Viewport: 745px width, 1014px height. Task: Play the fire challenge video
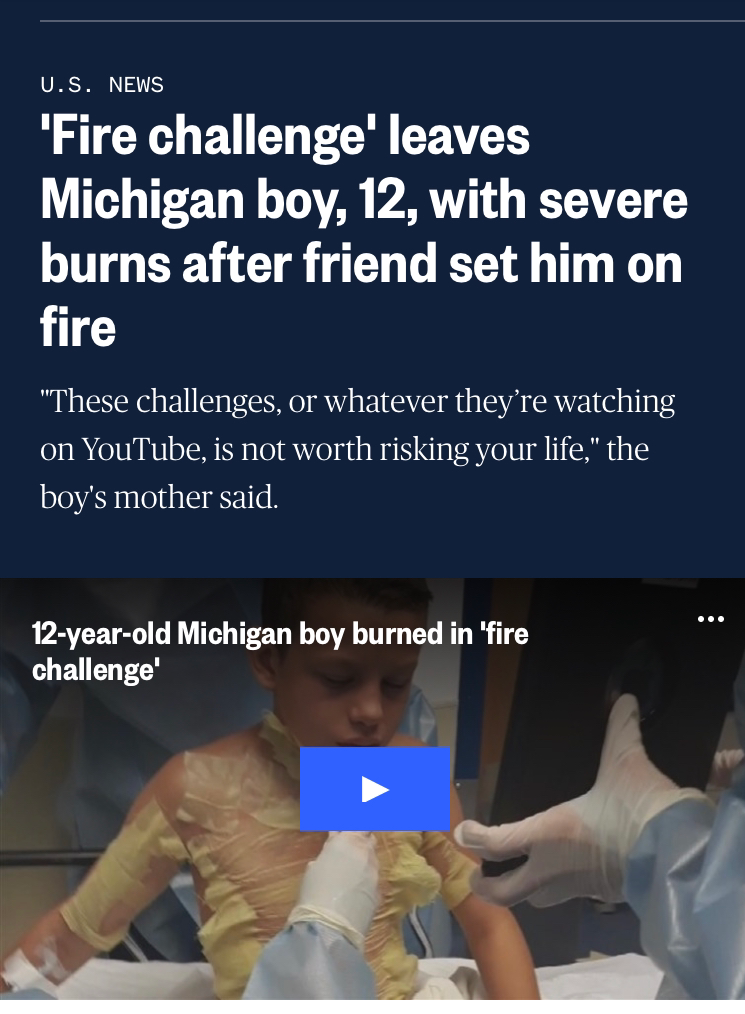click(x=374, y=788)
